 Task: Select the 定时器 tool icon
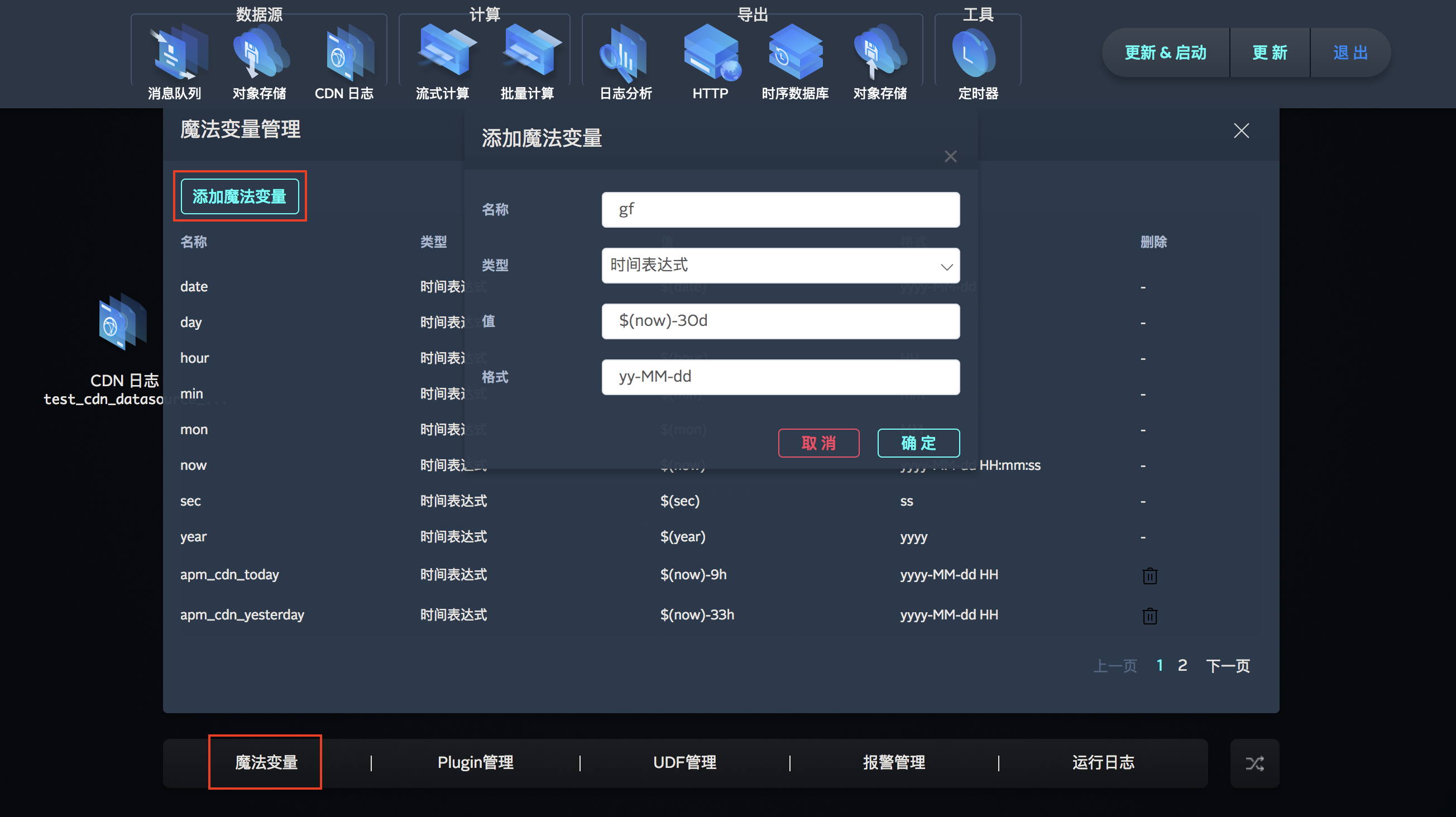973,52
